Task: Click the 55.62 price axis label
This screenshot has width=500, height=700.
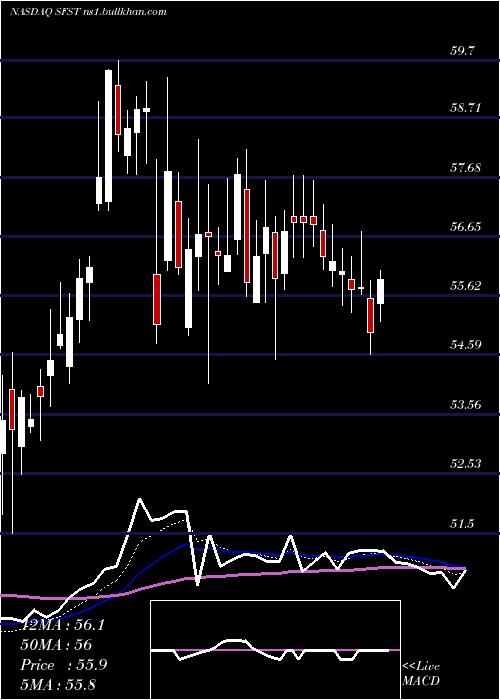Action: [x=467, y=286]
